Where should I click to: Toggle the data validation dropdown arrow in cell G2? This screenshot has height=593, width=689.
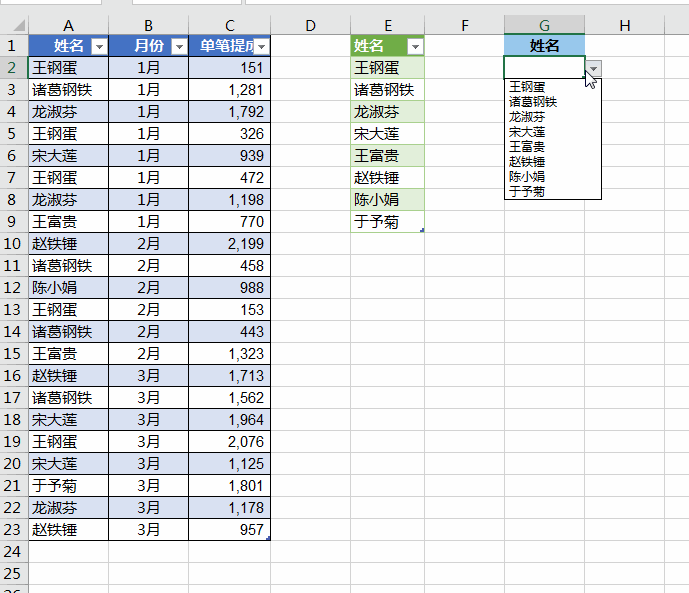(x=593, y=69)
